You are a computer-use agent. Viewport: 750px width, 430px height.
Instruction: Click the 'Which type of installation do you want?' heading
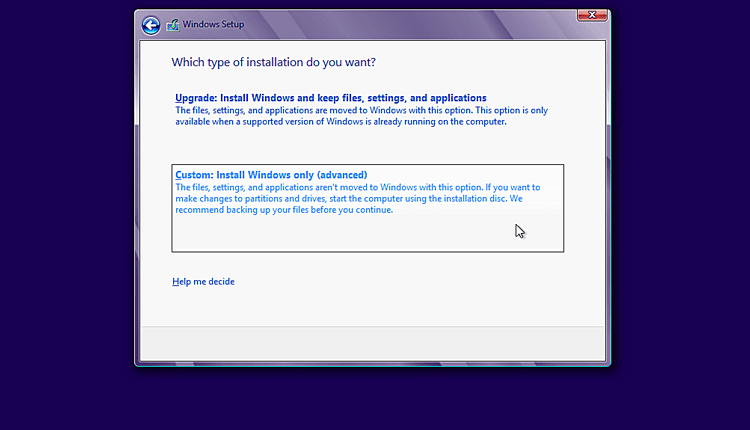tap(274, 62)
